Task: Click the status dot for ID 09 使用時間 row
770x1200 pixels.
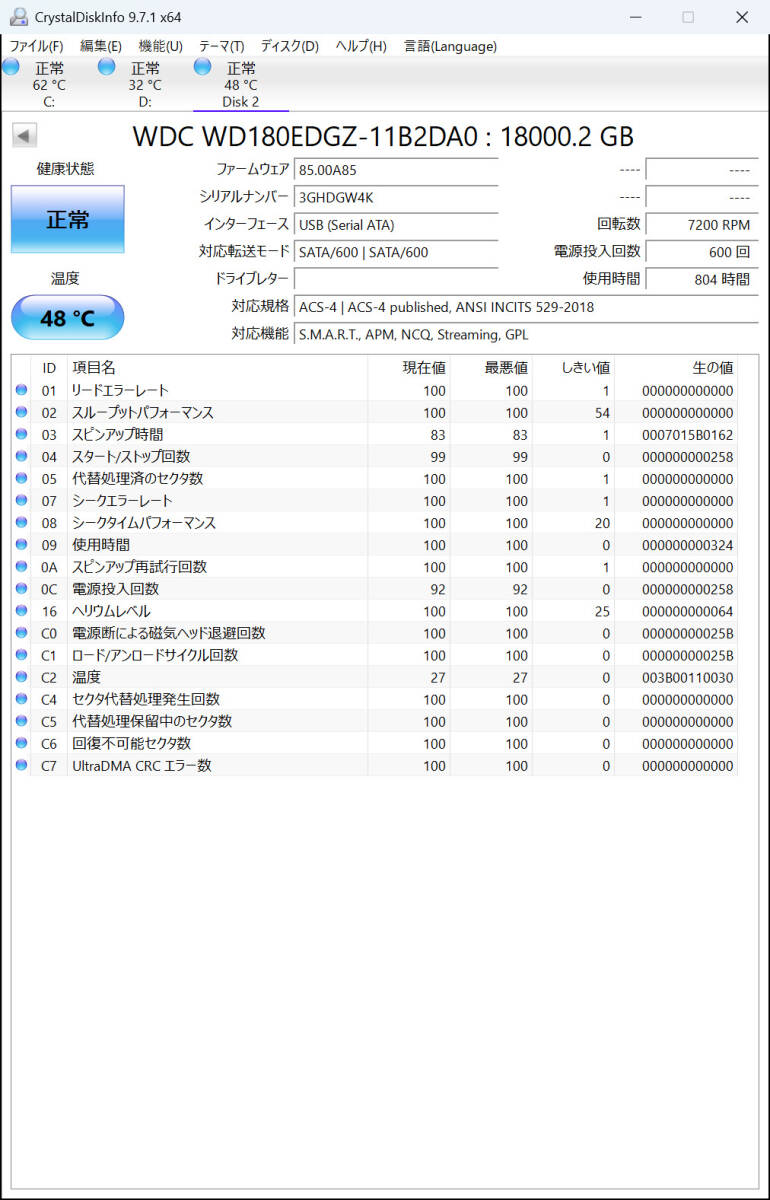Action: coord(22,544)
